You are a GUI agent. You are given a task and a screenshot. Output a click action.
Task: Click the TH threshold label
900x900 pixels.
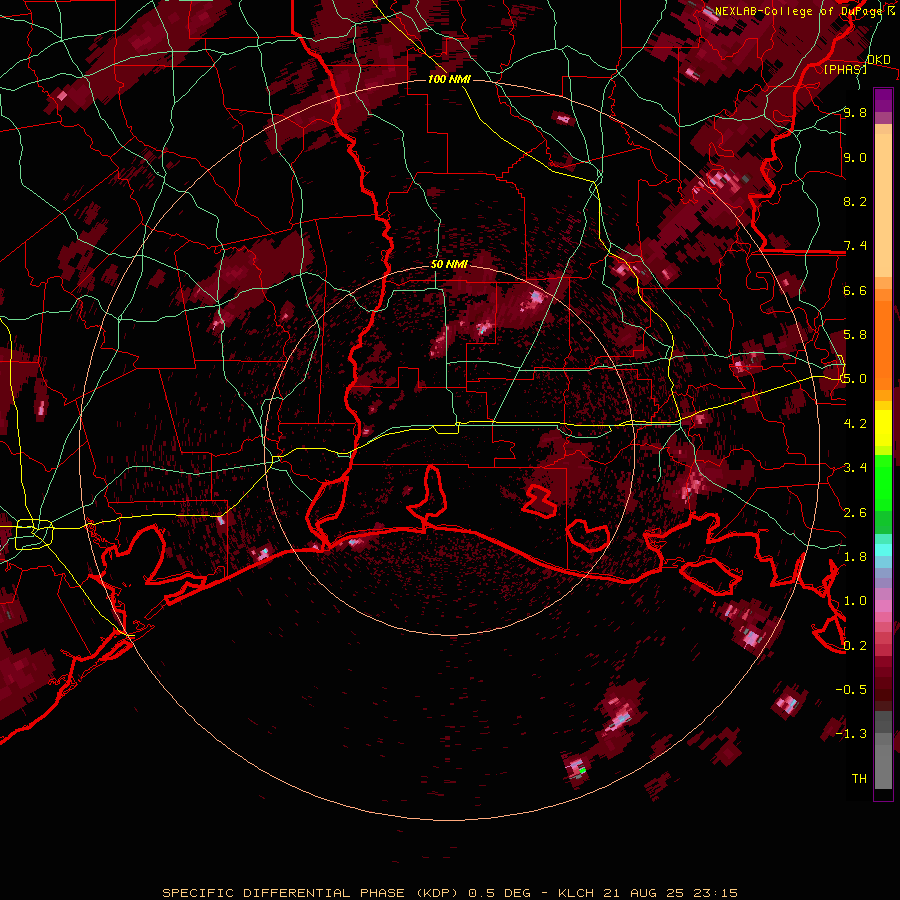point(859,778)
